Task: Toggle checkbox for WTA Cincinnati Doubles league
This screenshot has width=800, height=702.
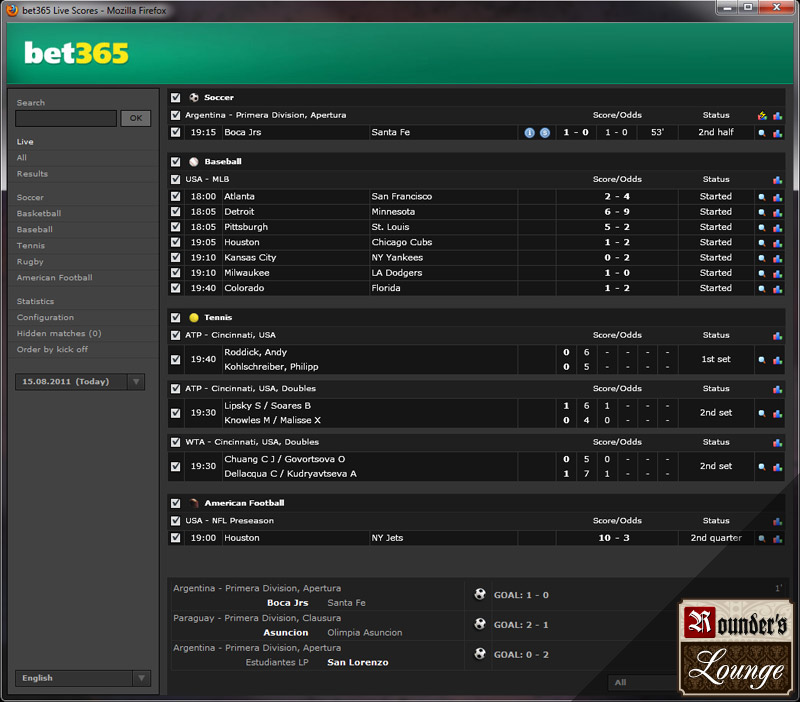Action: (x=176, y=442)
